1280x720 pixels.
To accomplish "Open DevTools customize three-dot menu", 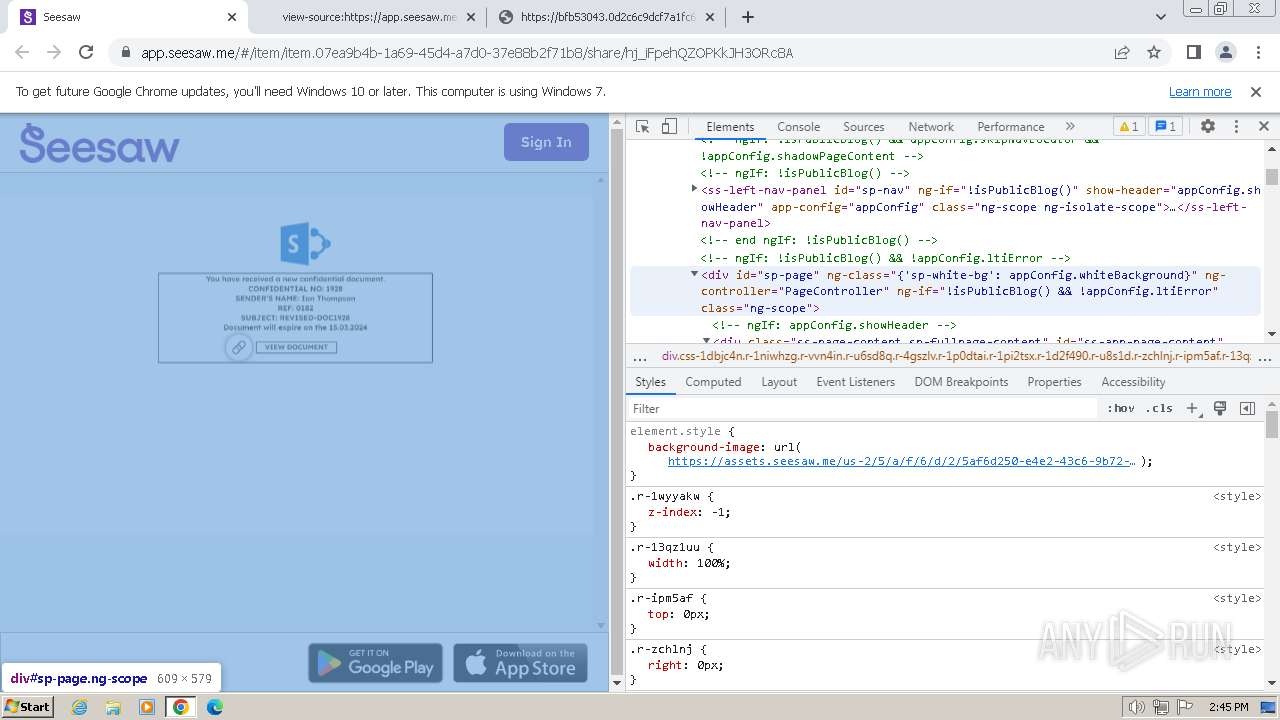I will pos(1236,127).
